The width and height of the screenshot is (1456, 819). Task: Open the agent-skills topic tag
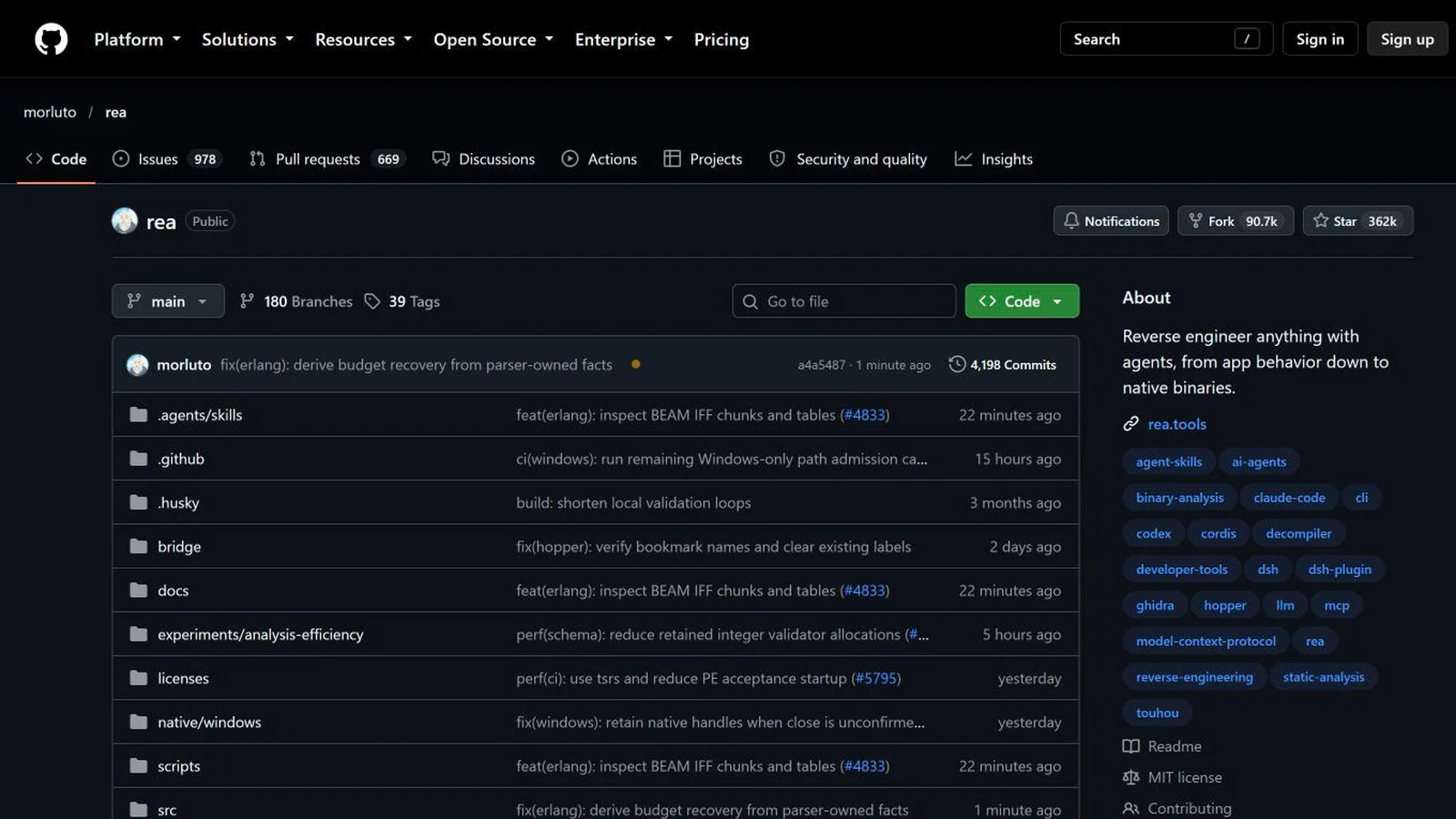[x=1168, y=461]
